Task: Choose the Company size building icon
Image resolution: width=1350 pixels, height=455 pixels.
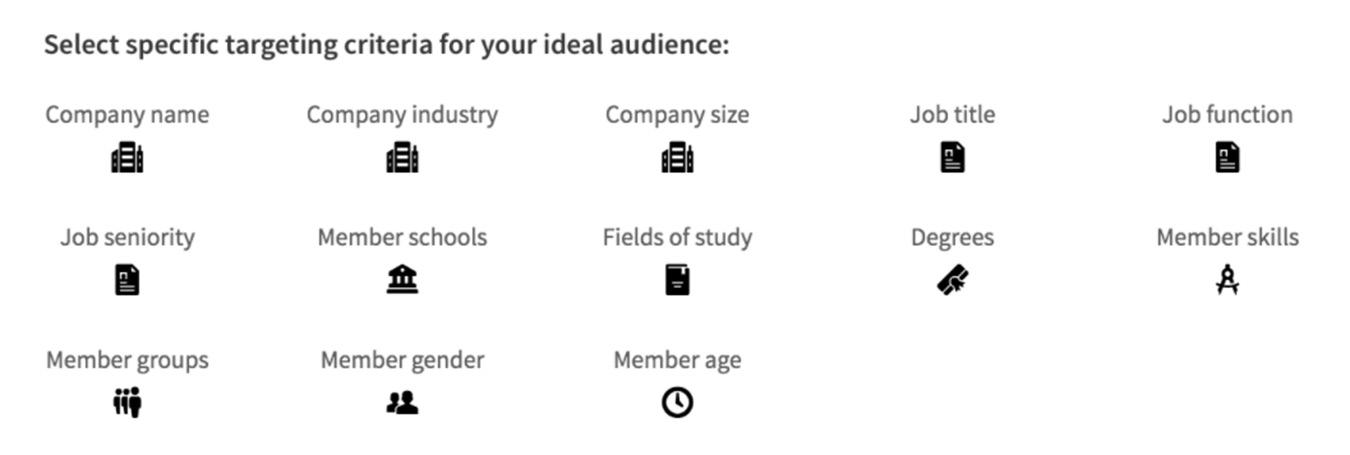Action: coord(677,158)
